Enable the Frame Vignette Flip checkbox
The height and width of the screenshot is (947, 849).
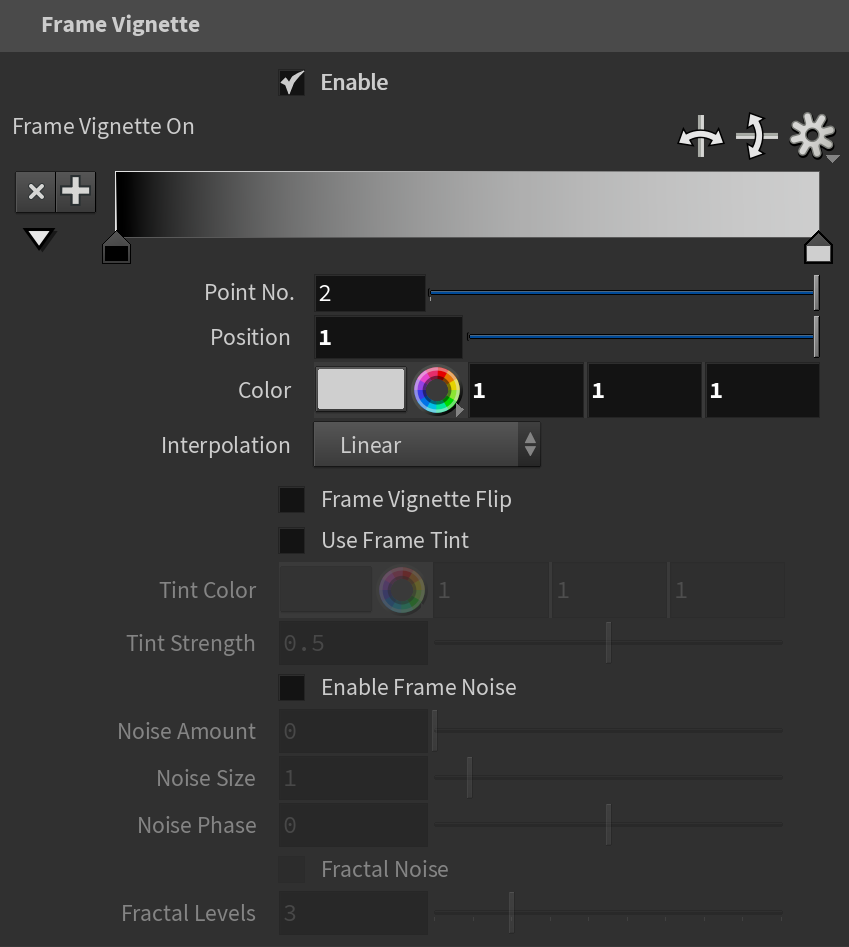292,499
